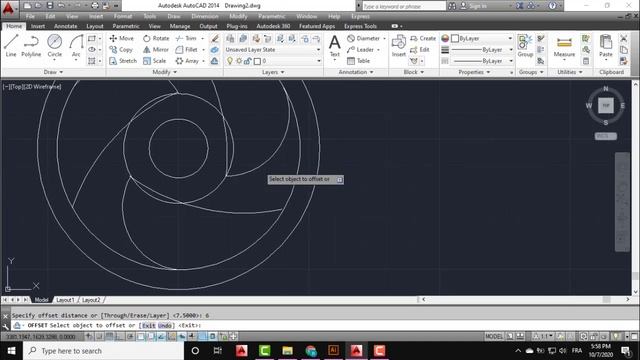Toggle layer 0 freeze sun icon
Viewport: 640px width, 360px height.
click(239, 61)
